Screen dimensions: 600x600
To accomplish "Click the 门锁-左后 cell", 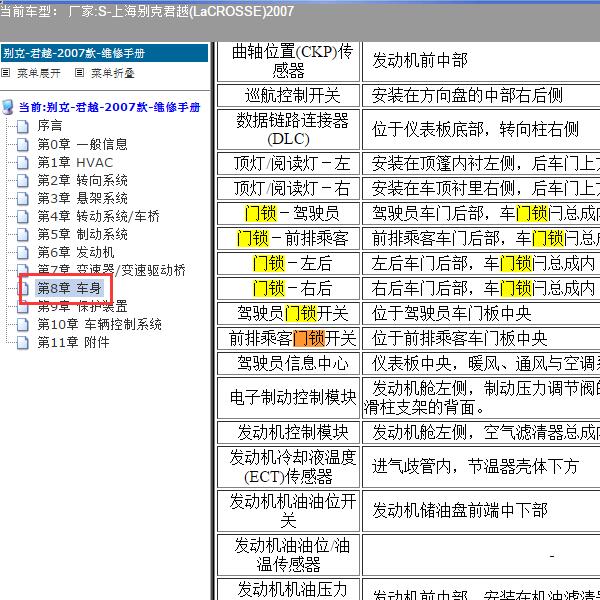I will (x=289, y=263).
